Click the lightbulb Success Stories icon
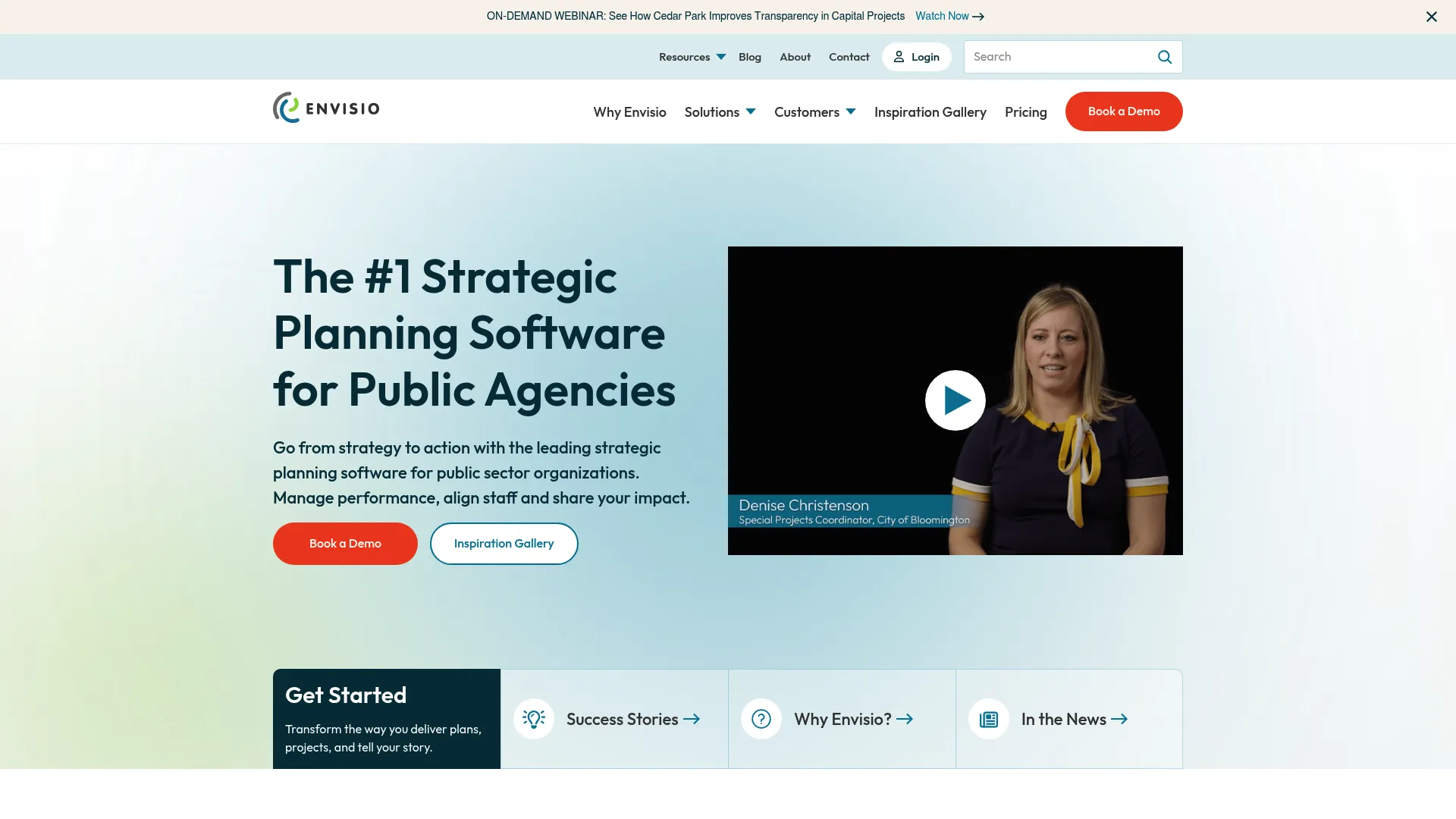The image size is (1456, 819). [x=534, y=719]
